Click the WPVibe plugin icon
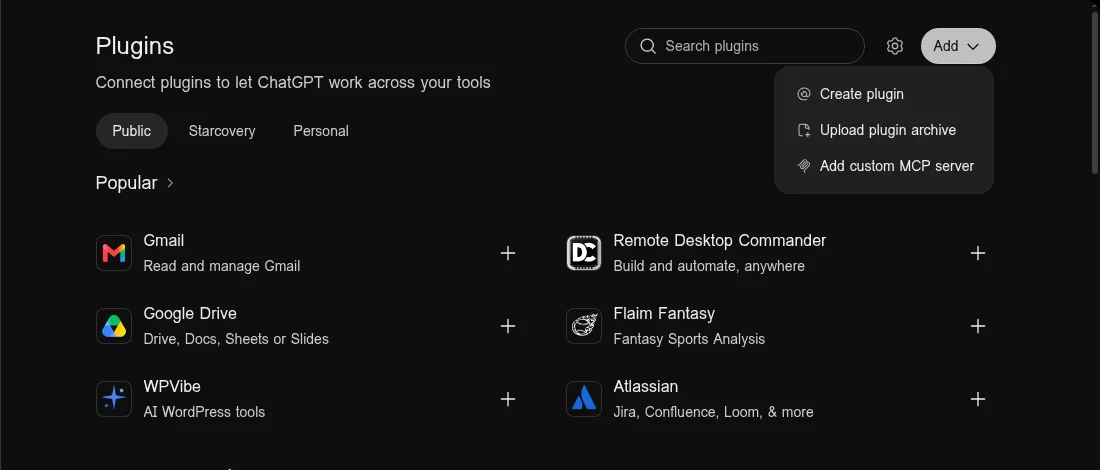Image resolution: width=1100 pixels, height=470 pixels. pyautogui.click(x=114, y=399)
